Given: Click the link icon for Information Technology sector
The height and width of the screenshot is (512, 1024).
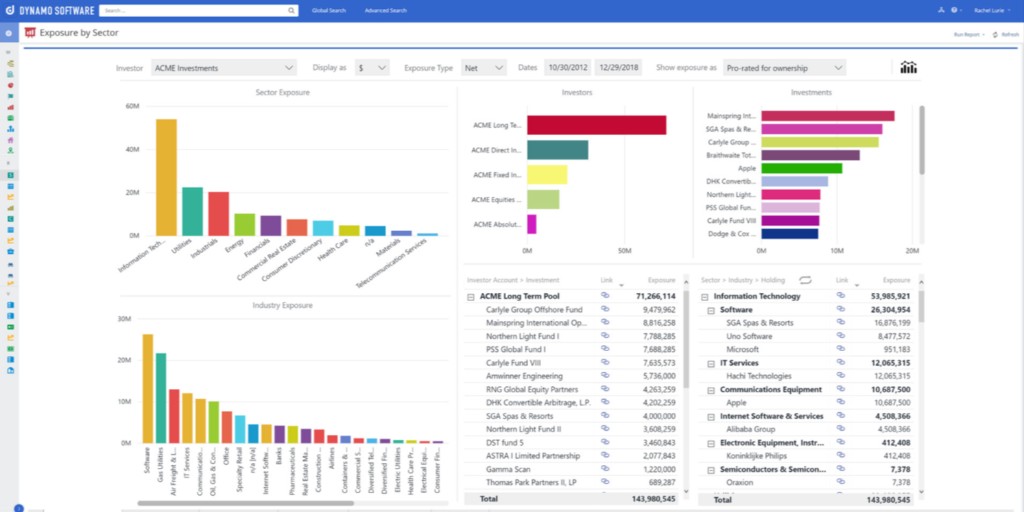Looking at the screenshot, I should [x=840, y=295].
